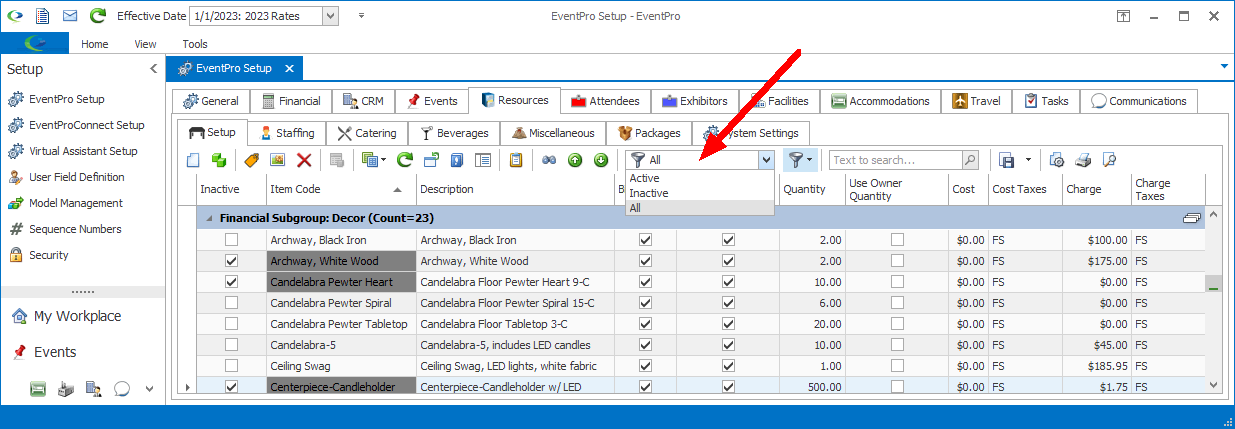The height and width of the screenshot is (429, 1235).
Task: Collapse Financial Subgroup: Decor group
Action: (209, 218)
